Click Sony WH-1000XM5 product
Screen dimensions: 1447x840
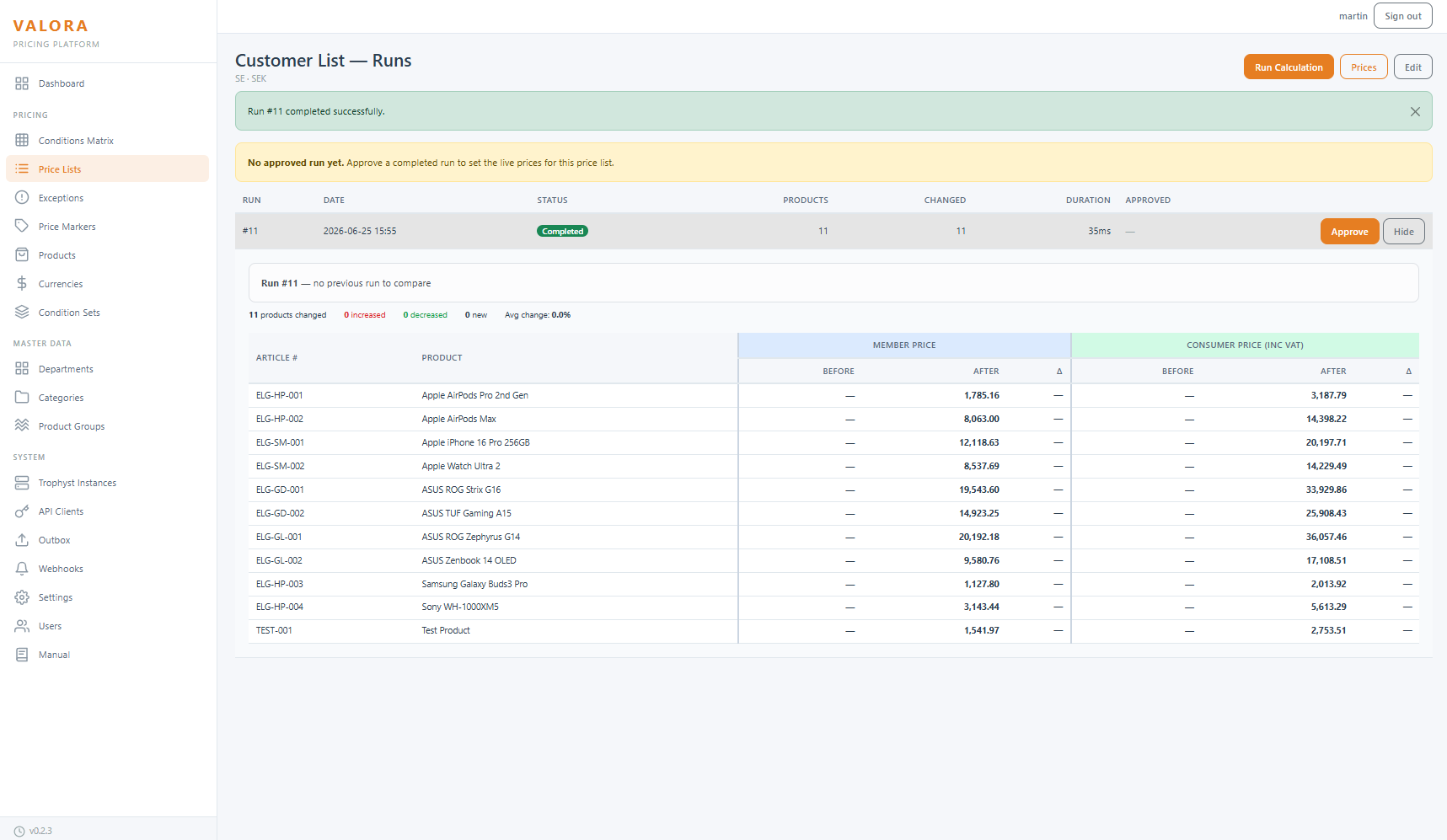tap(460, 607)
